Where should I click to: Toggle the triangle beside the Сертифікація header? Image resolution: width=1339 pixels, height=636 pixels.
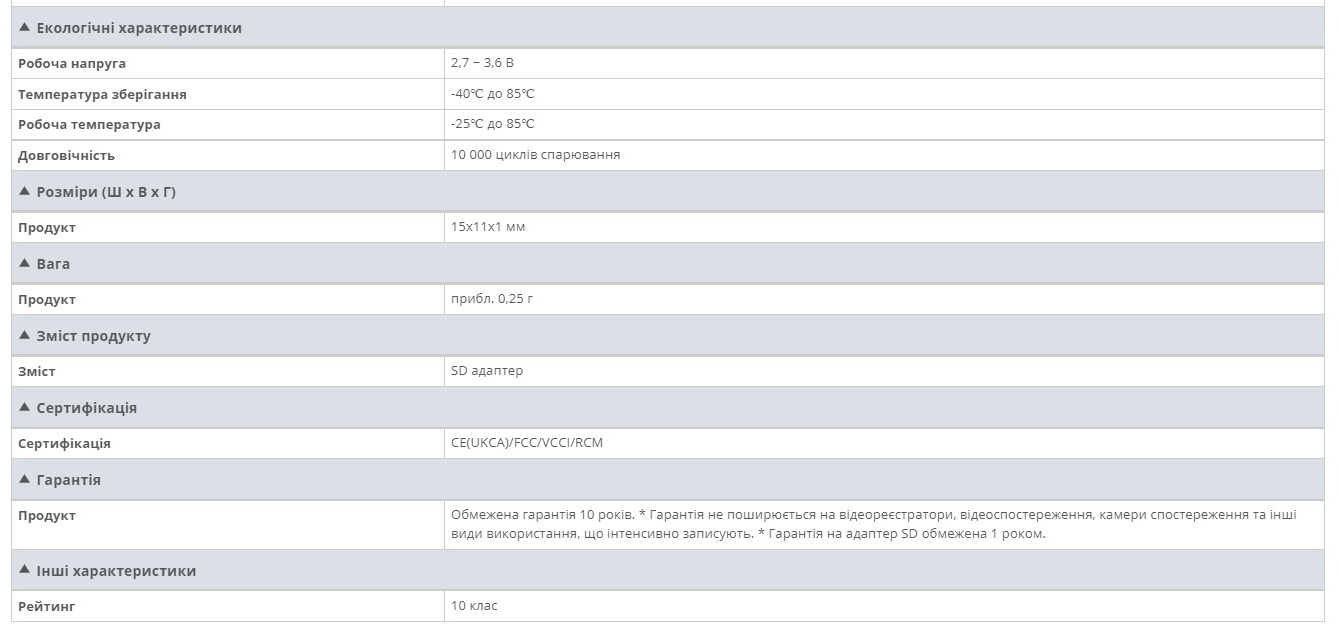coord(25,407)
